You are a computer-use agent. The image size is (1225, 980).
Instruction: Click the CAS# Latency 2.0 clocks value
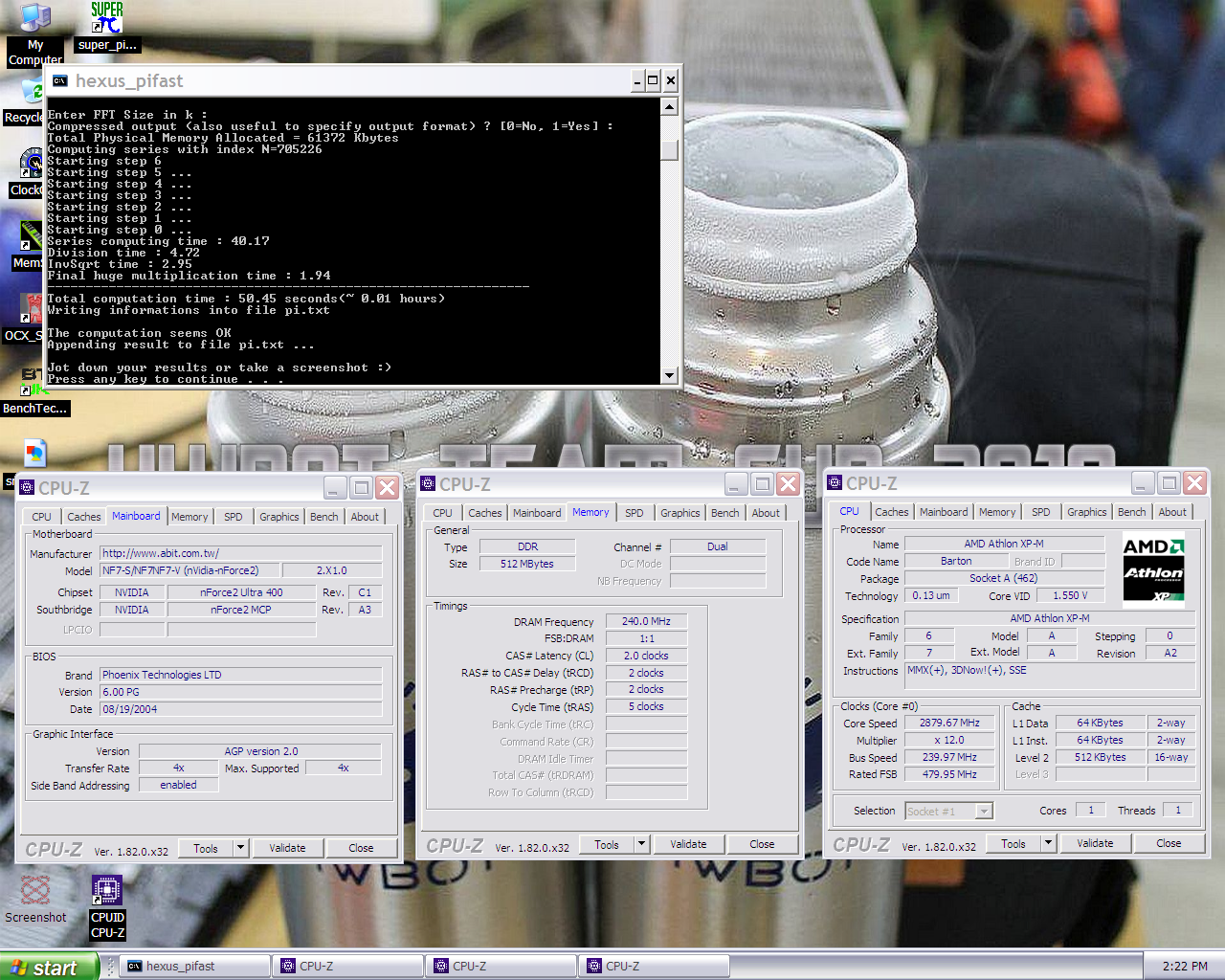coord(646,656)
